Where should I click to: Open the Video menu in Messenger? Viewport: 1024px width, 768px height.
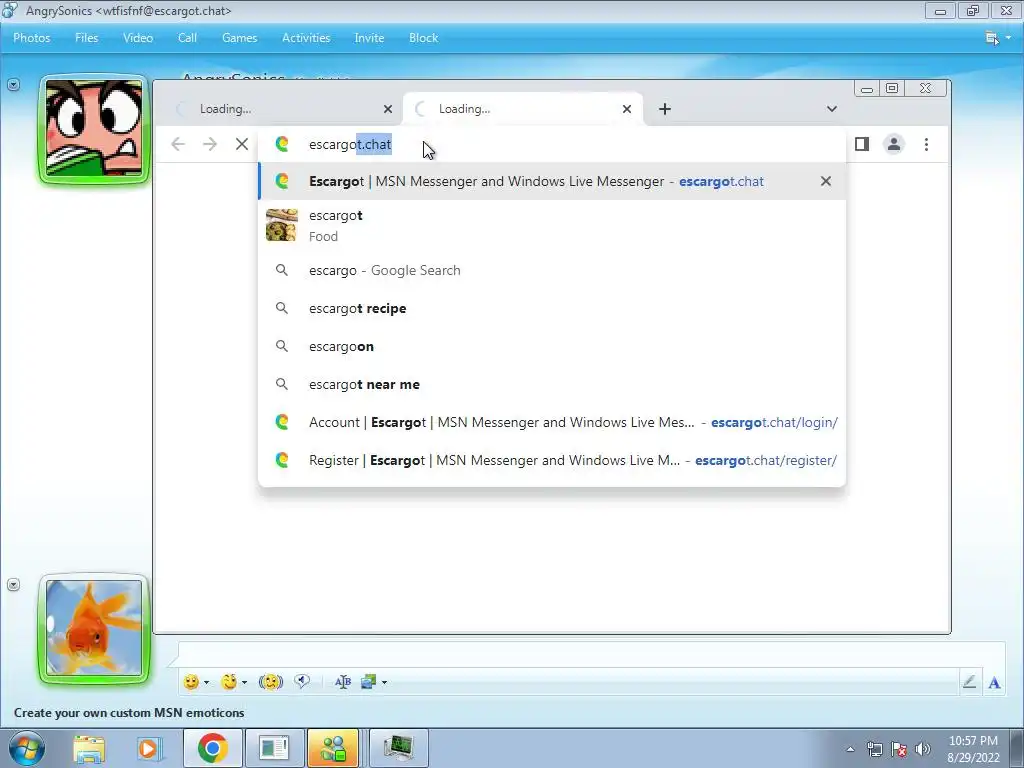click(138, 38)
